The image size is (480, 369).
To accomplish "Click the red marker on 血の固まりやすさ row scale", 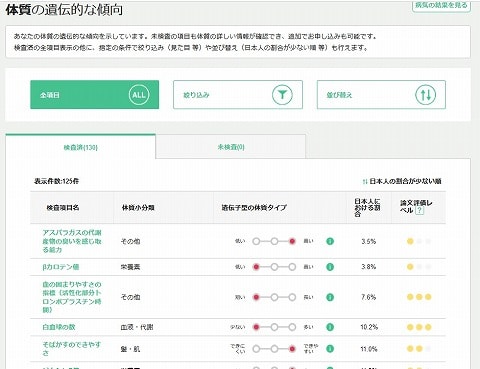I will pos(256,297).
